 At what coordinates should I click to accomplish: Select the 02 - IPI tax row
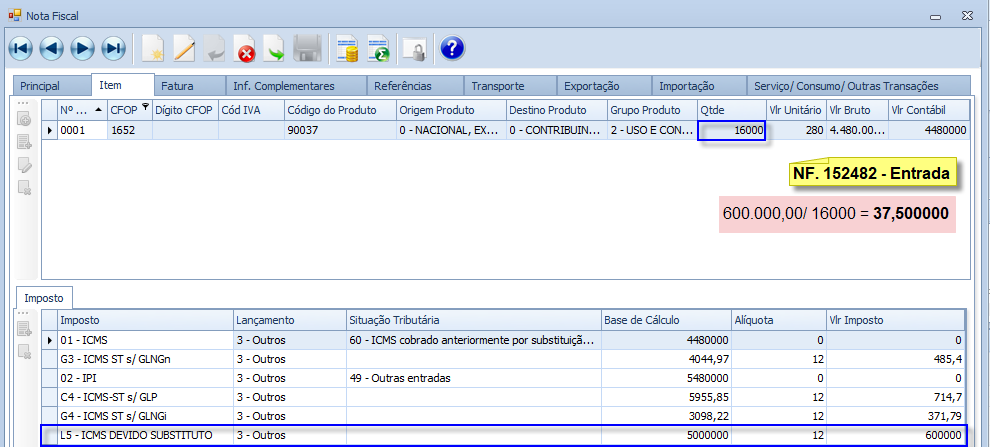pos(504,378)
